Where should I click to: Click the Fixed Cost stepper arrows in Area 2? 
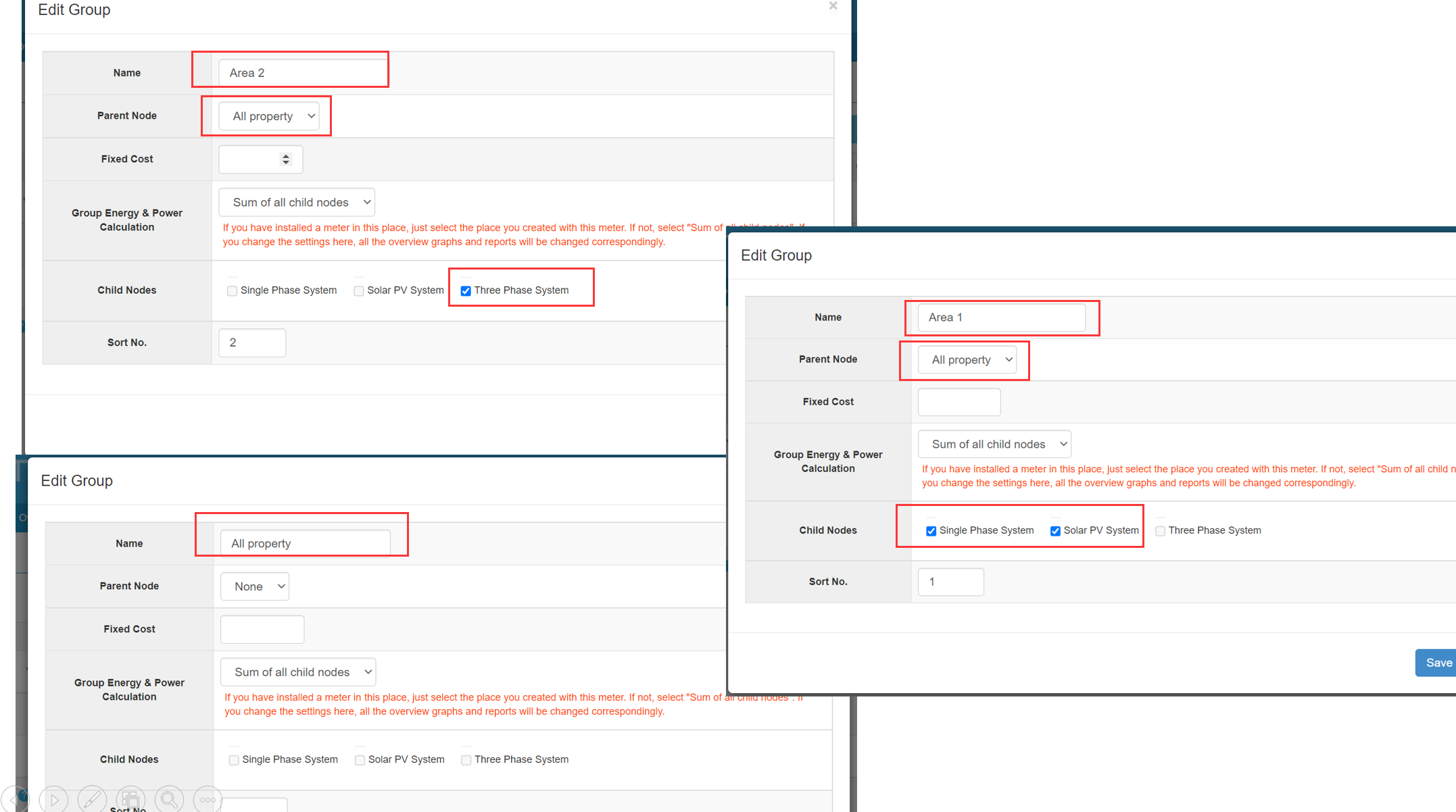coord(286,159)
